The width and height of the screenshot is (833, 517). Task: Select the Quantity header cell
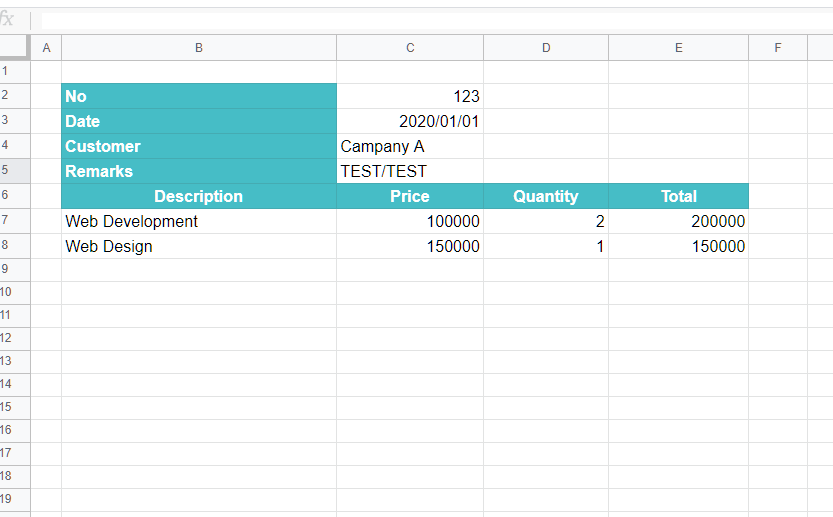[546, 196]
